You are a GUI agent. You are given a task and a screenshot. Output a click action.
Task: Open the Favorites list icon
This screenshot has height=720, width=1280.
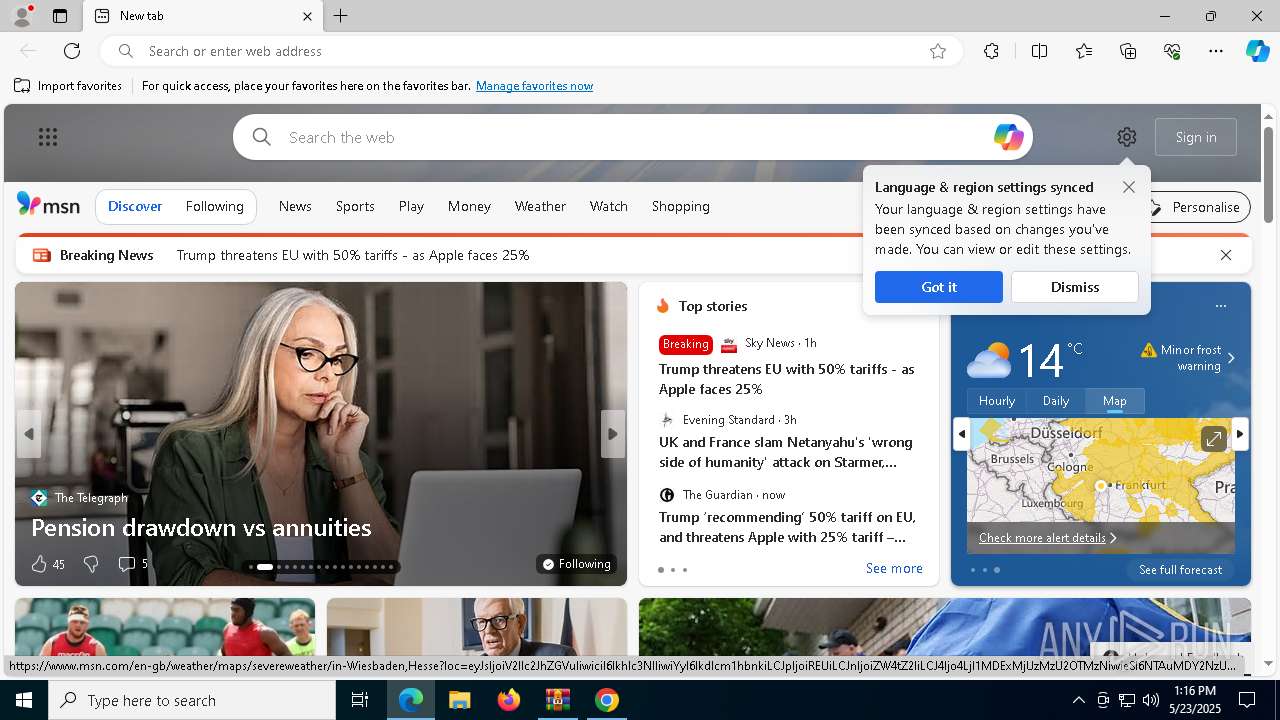(1084, 51)
